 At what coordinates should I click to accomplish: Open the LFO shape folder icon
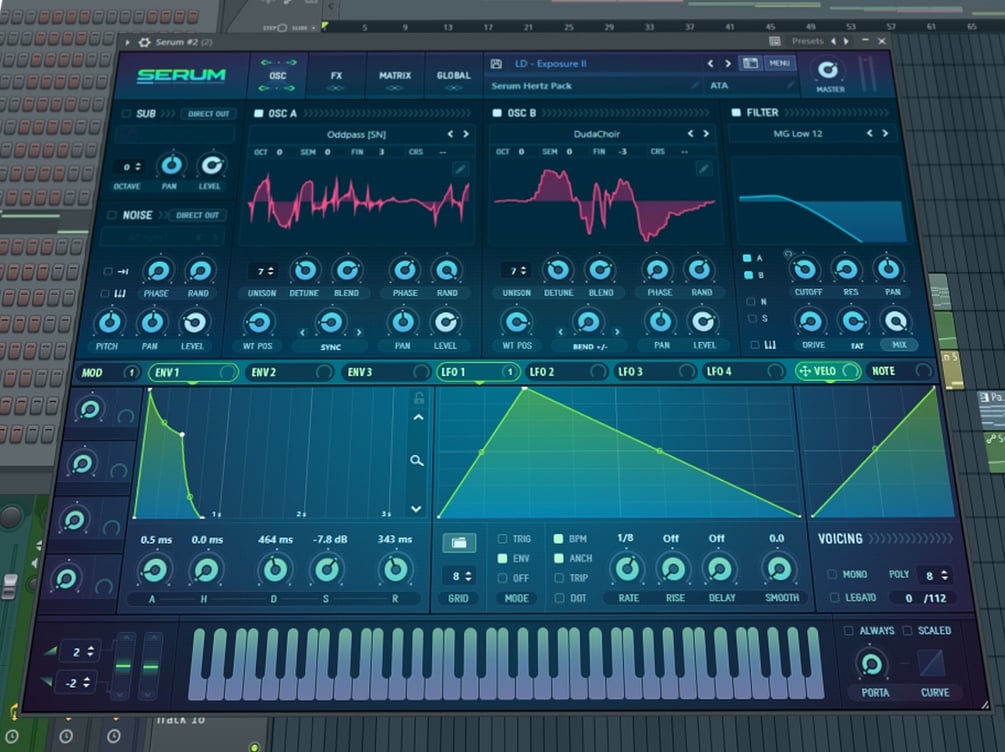coord(459,543)
